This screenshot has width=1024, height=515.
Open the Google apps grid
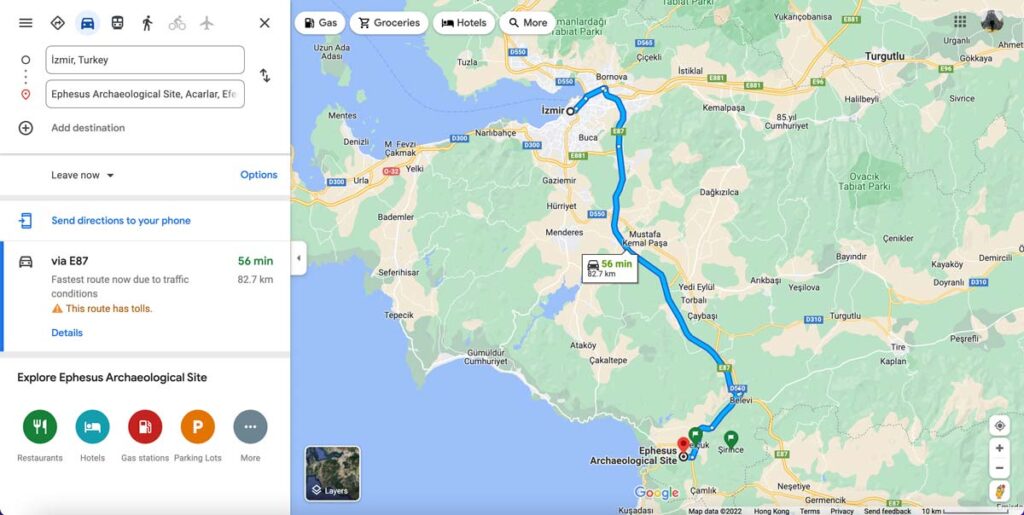click(960, 22)
